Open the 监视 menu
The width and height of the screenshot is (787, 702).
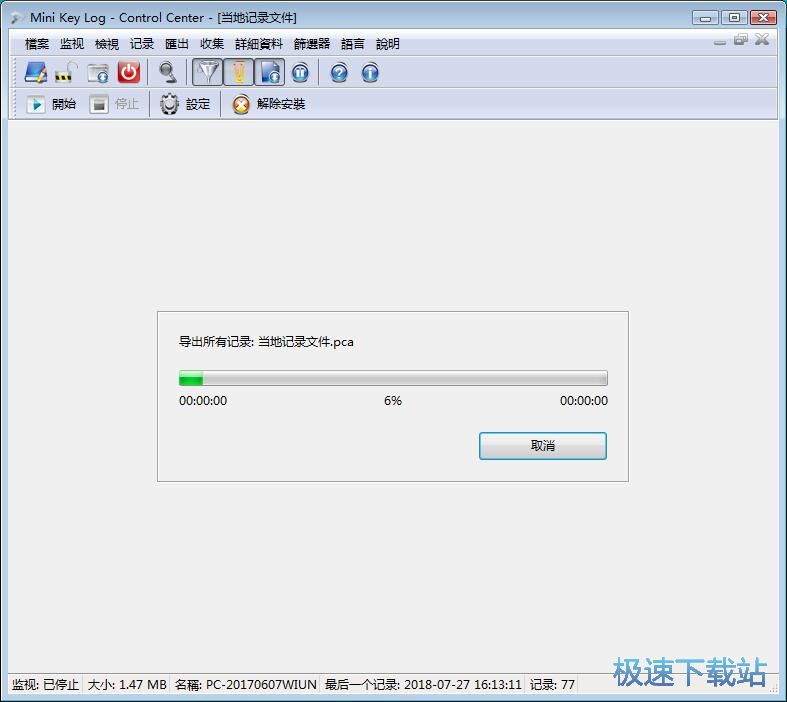(x=72, y=44)
